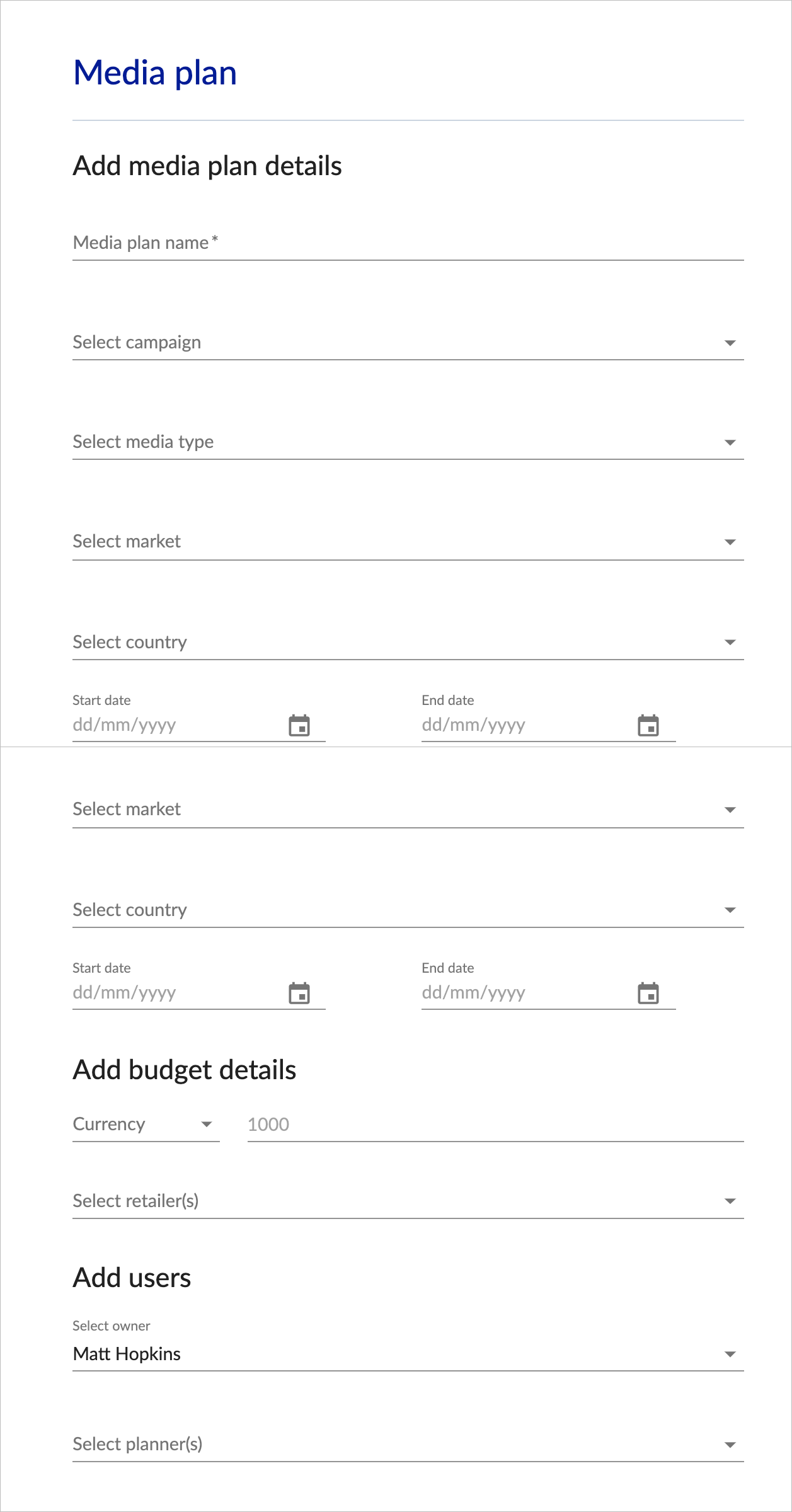The width and height of the screenshot is (792, 1512).
Task: Open Select country just above budget section dates
Action: 408,910
